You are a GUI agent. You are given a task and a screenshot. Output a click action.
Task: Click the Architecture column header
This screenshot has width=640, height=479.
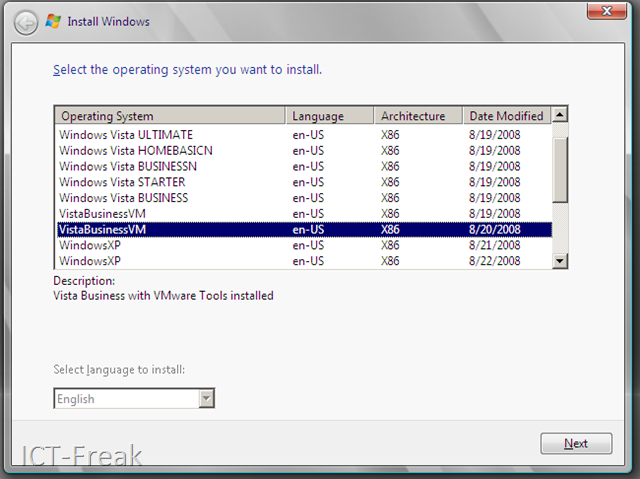point(418,116)
